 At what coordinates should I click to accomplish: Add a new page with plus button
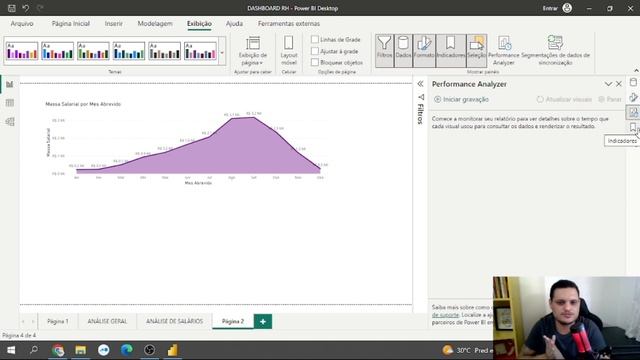(x=263, y=321)
